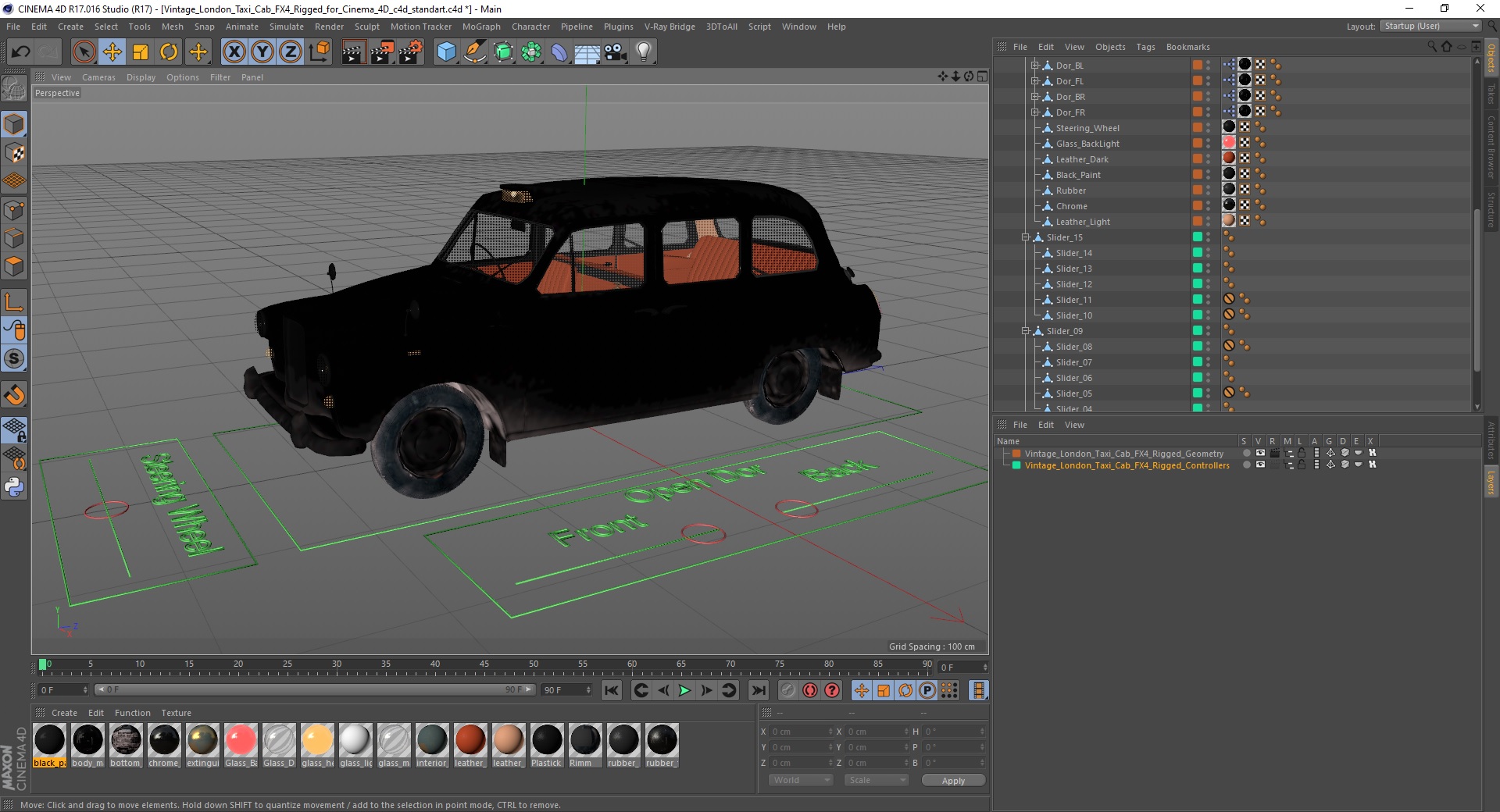The image size is (1500, 812).
Task: Activate the Move tool in top toolbar
Action: (x=112, y=52)
